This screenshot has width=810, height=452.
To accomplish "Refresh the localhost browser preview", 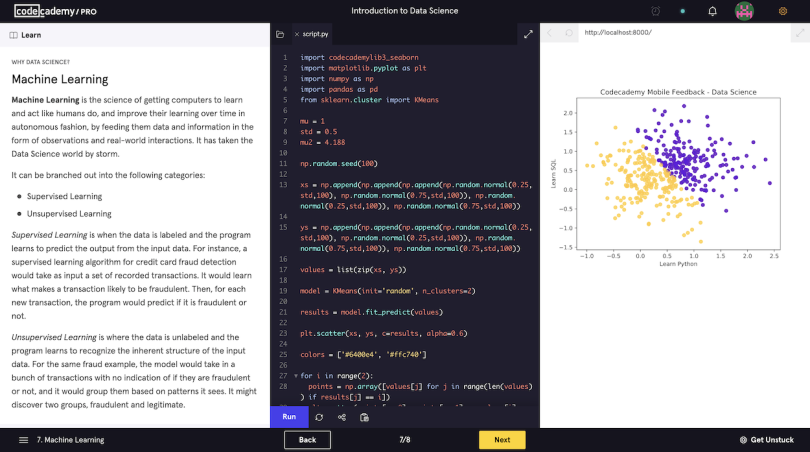I will click(x=569, y=33).
